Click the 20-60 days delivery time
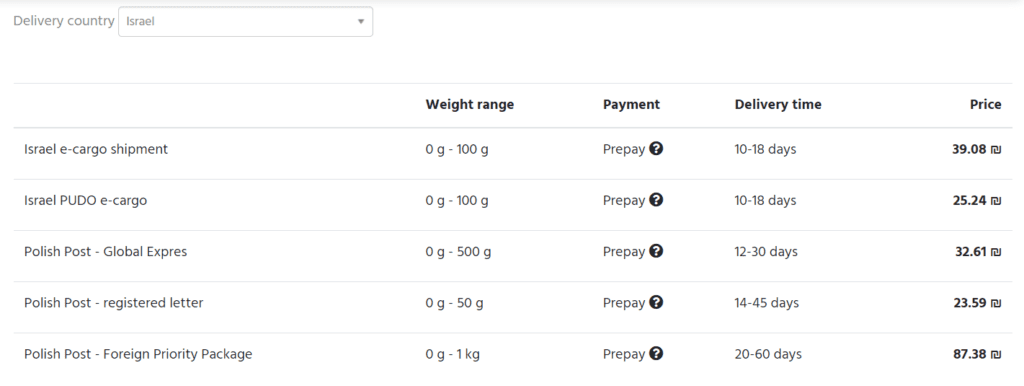This screenshot has width=1024, height=386. (x=768, y=354)
